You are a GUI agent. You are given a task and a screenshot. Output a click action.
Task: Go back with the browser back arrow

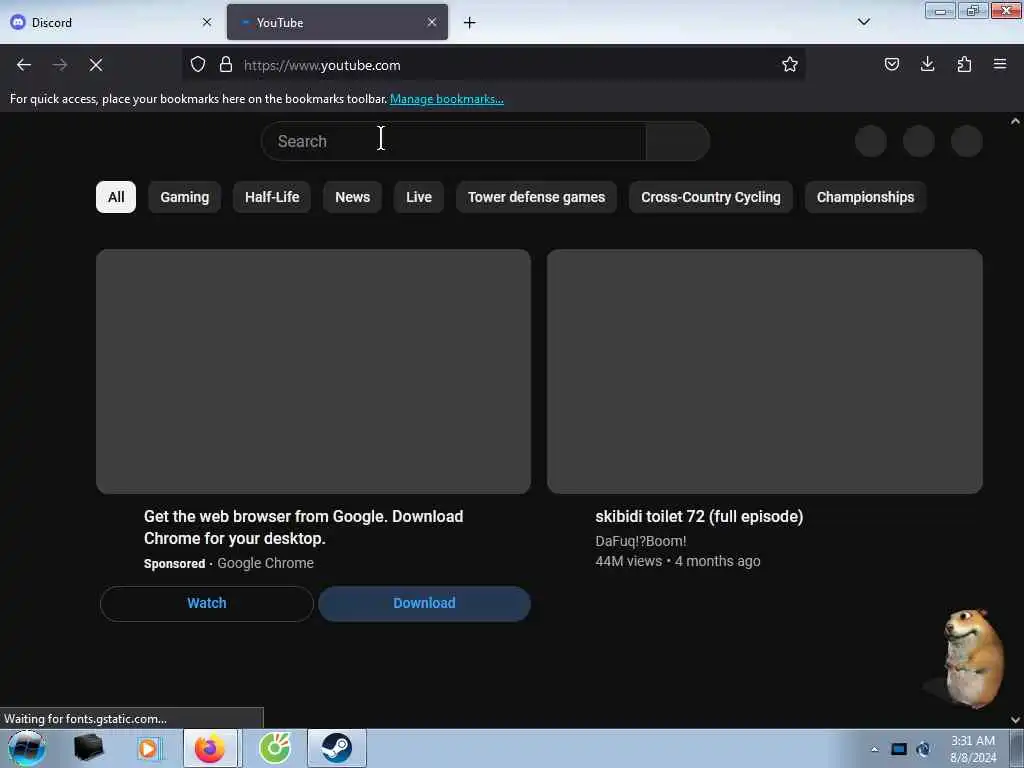pos(24,65)
